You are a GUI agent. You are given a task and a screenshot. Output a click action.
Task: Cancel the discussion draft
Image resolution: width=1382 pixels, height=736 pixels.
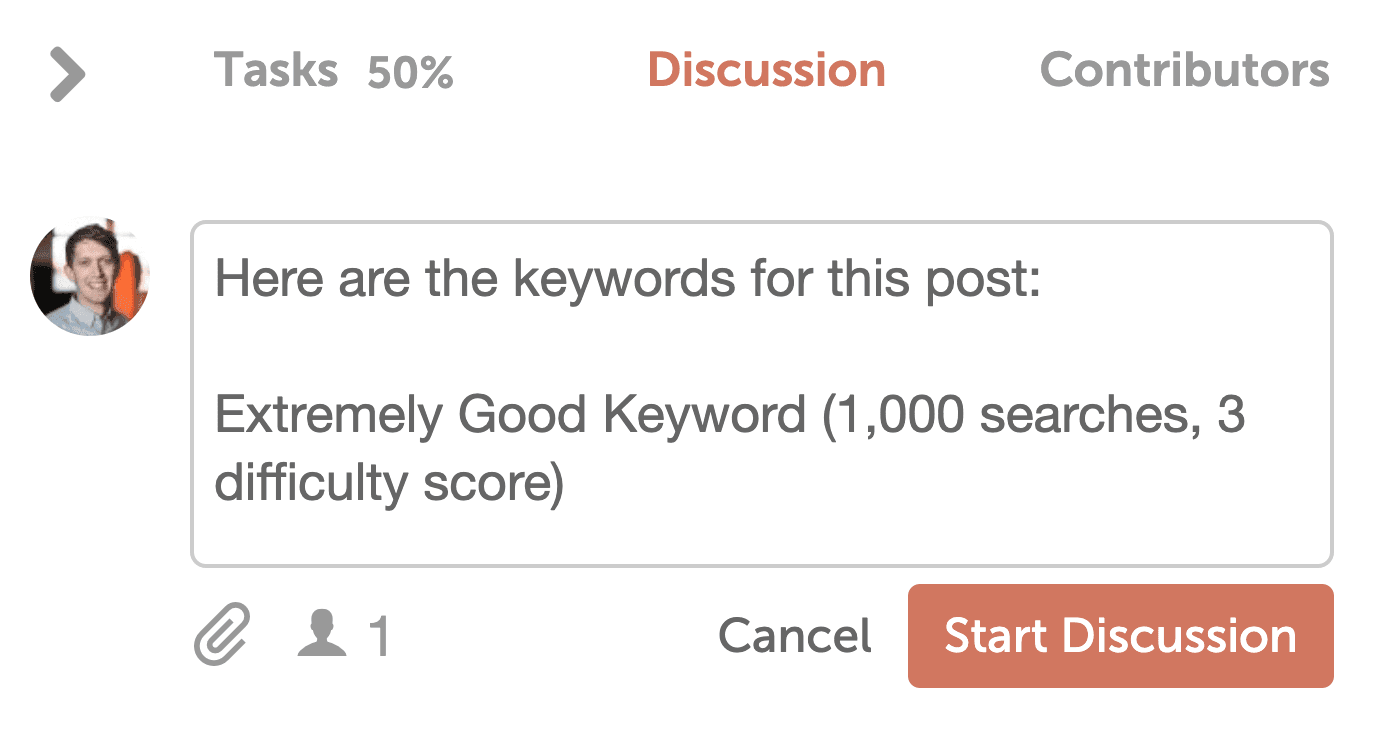tap(795, 636)
